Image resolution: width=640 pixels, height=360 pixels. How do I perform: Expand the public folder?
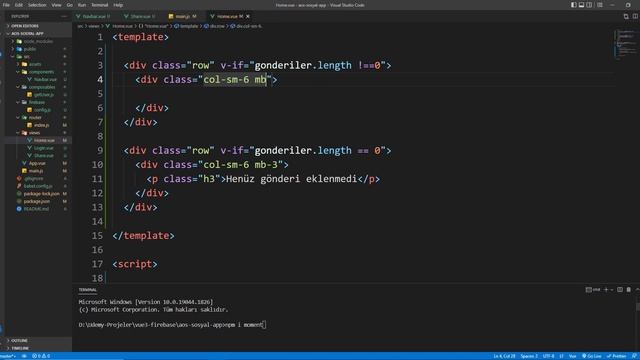point(30,49)
